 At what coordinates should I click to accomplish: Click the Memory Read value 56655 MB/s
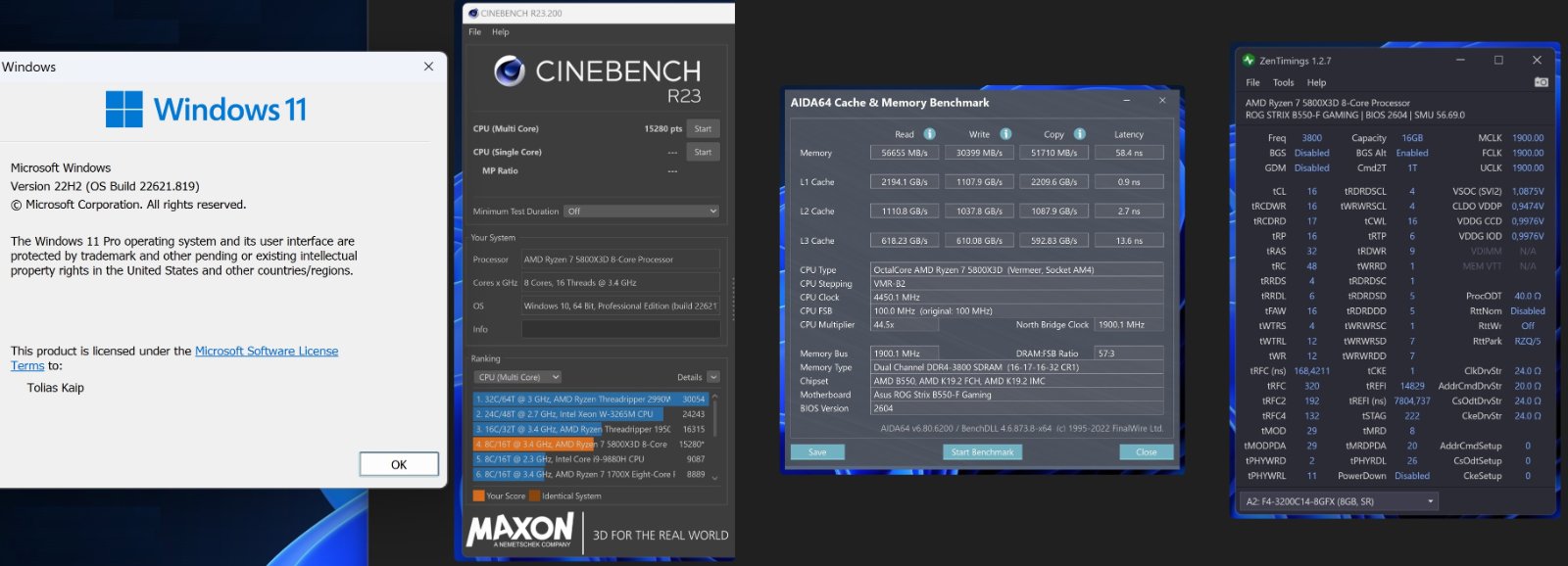click(904, 153)
